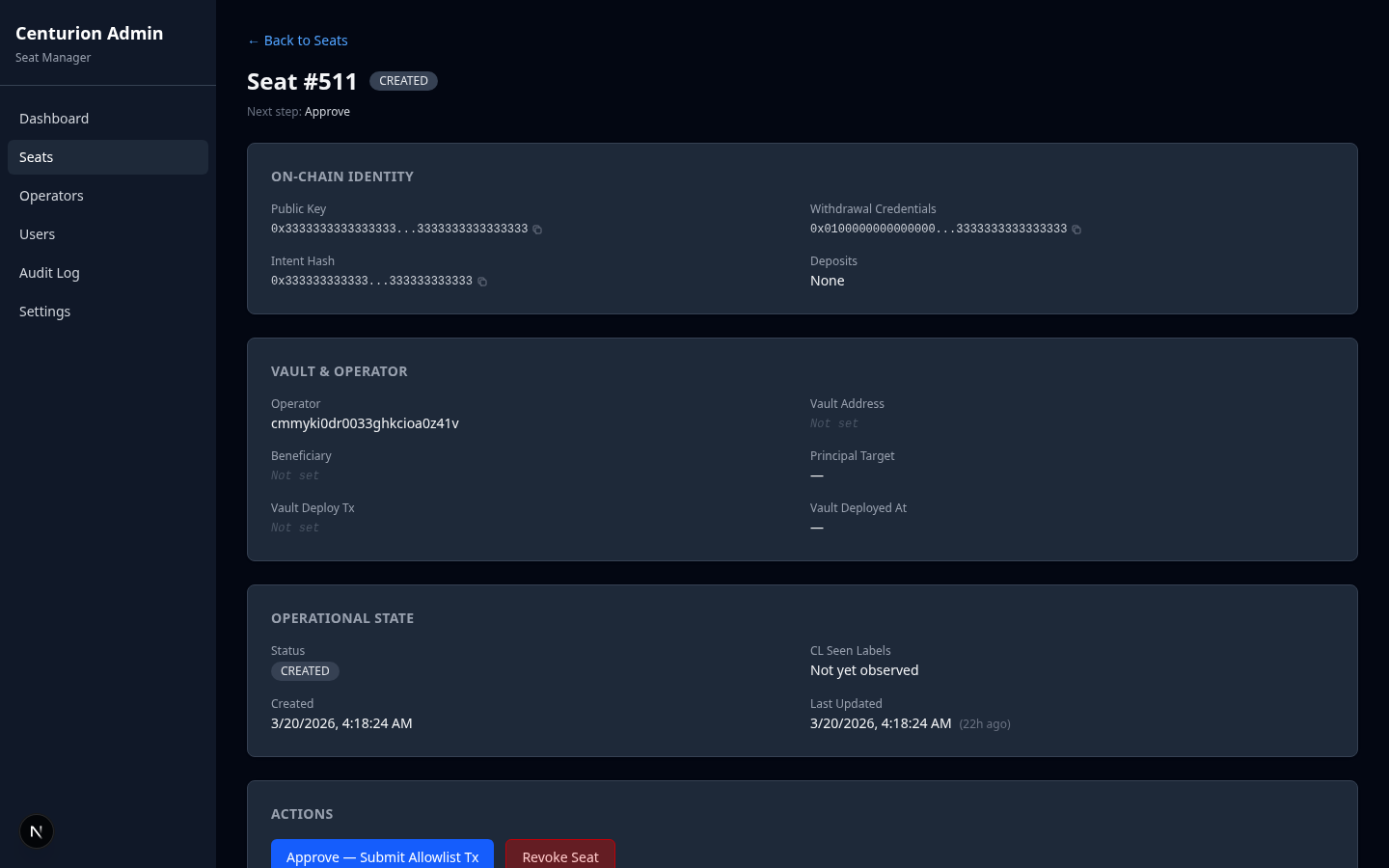The width and height of the screenshot is (1389, 868).
Task: Copy the Intent Hash value
Action: pyautogui.click(x=482, y=282)
